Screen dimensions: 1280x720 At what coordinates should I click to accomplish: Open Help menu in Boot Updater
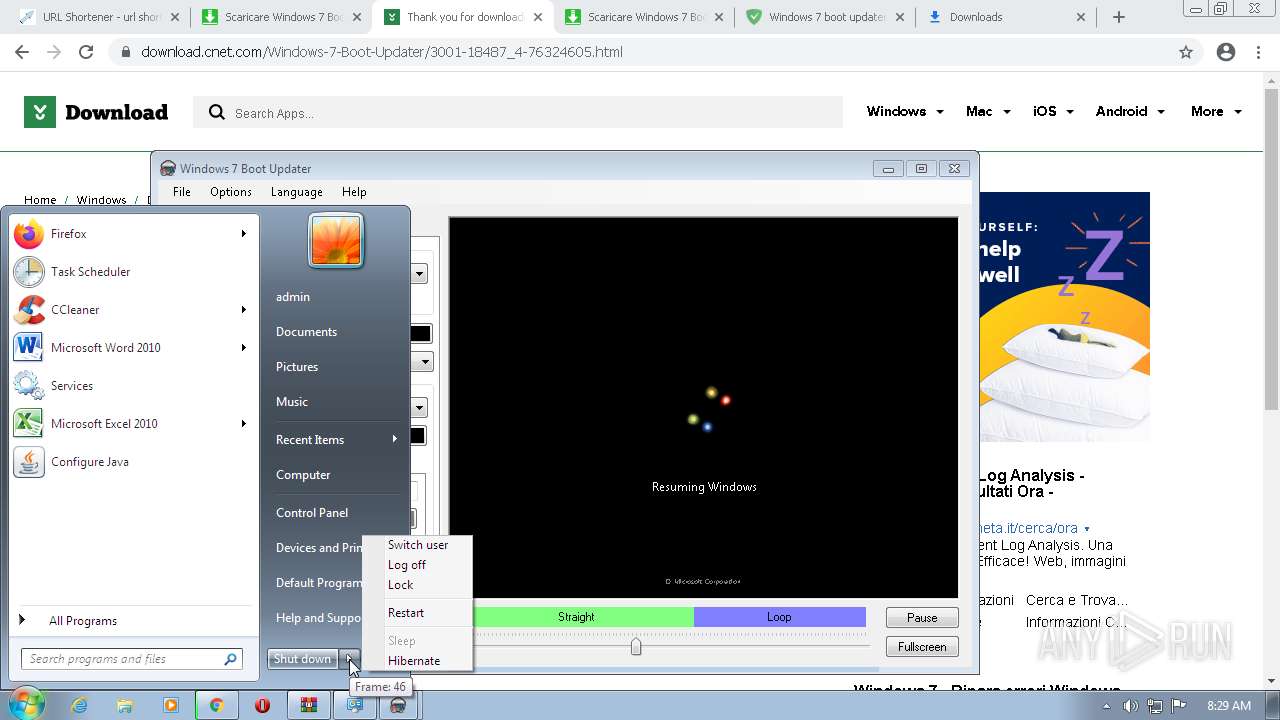coord(354,192)
